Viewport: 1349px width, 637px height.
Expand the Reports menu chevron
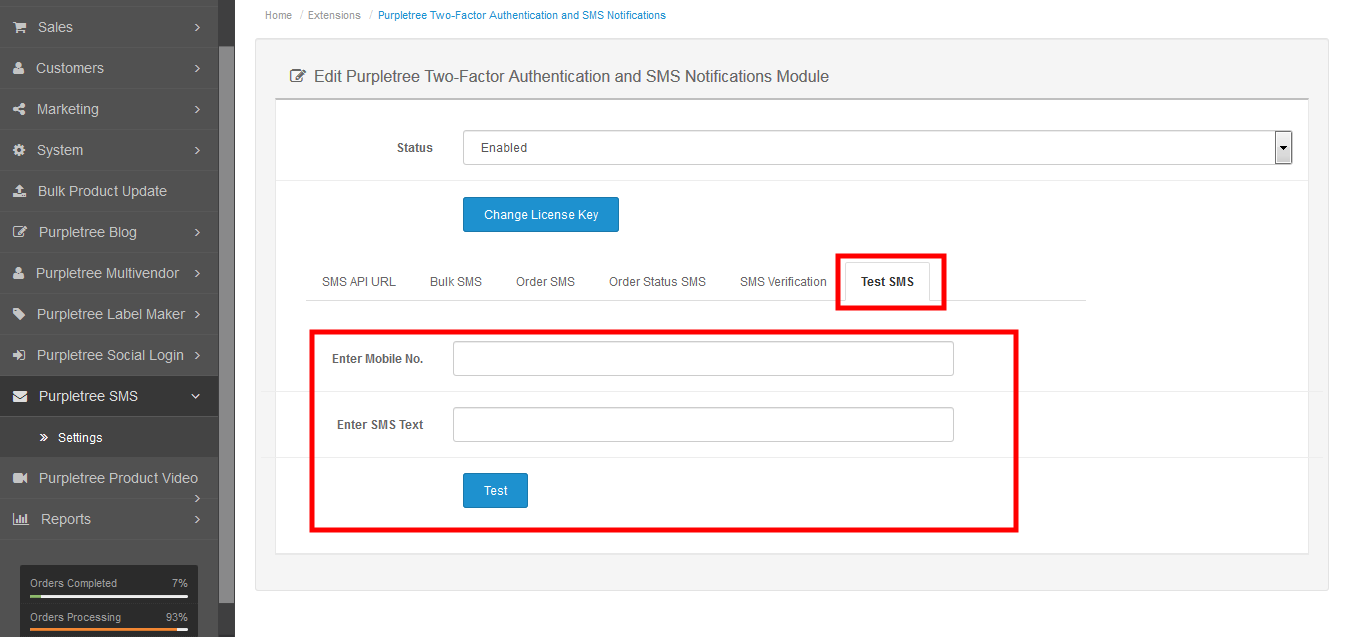[x=198, y=519]
